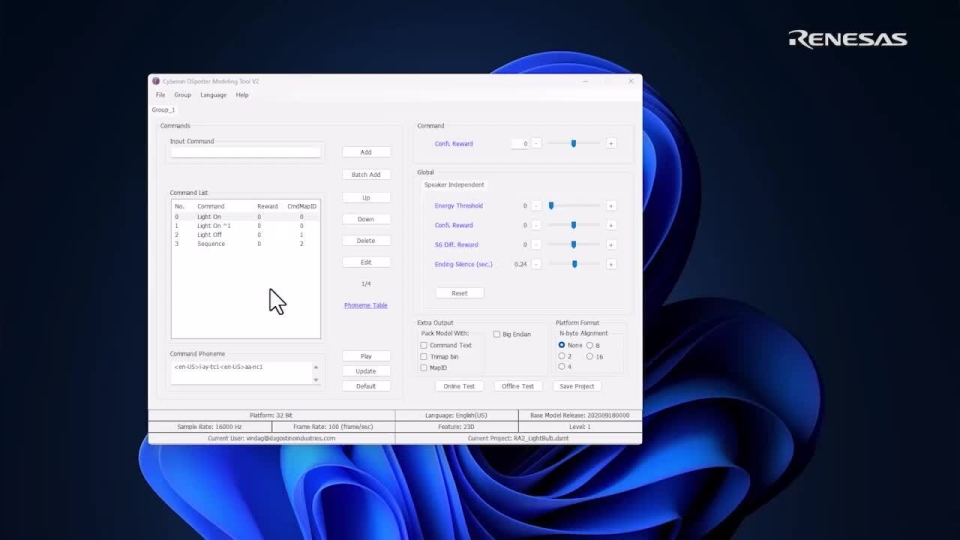Increase Ending Silence with plus button

click(x=611, y=264)
